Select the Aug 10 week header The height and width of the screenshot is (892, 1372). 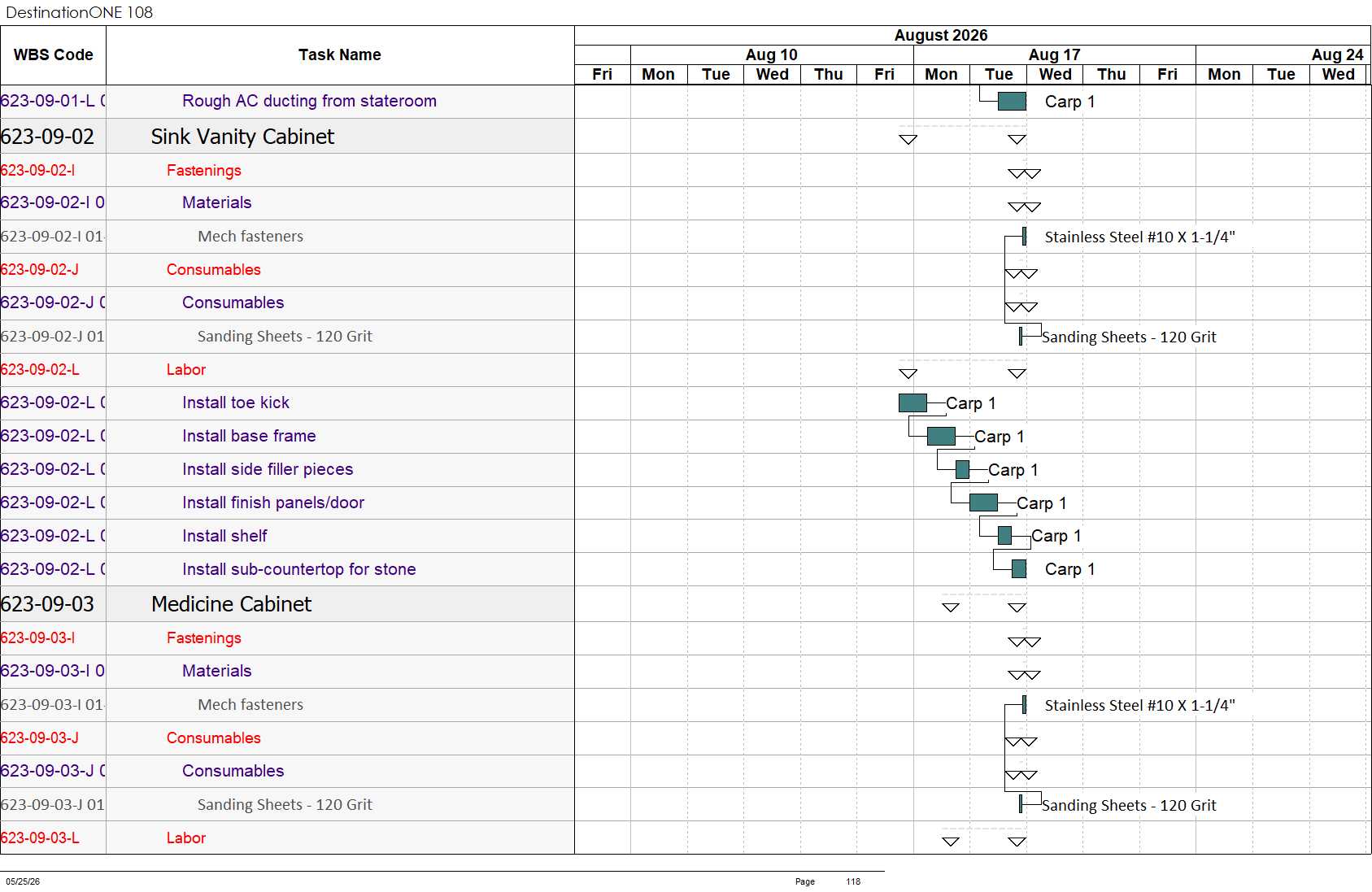pos(772,54)
